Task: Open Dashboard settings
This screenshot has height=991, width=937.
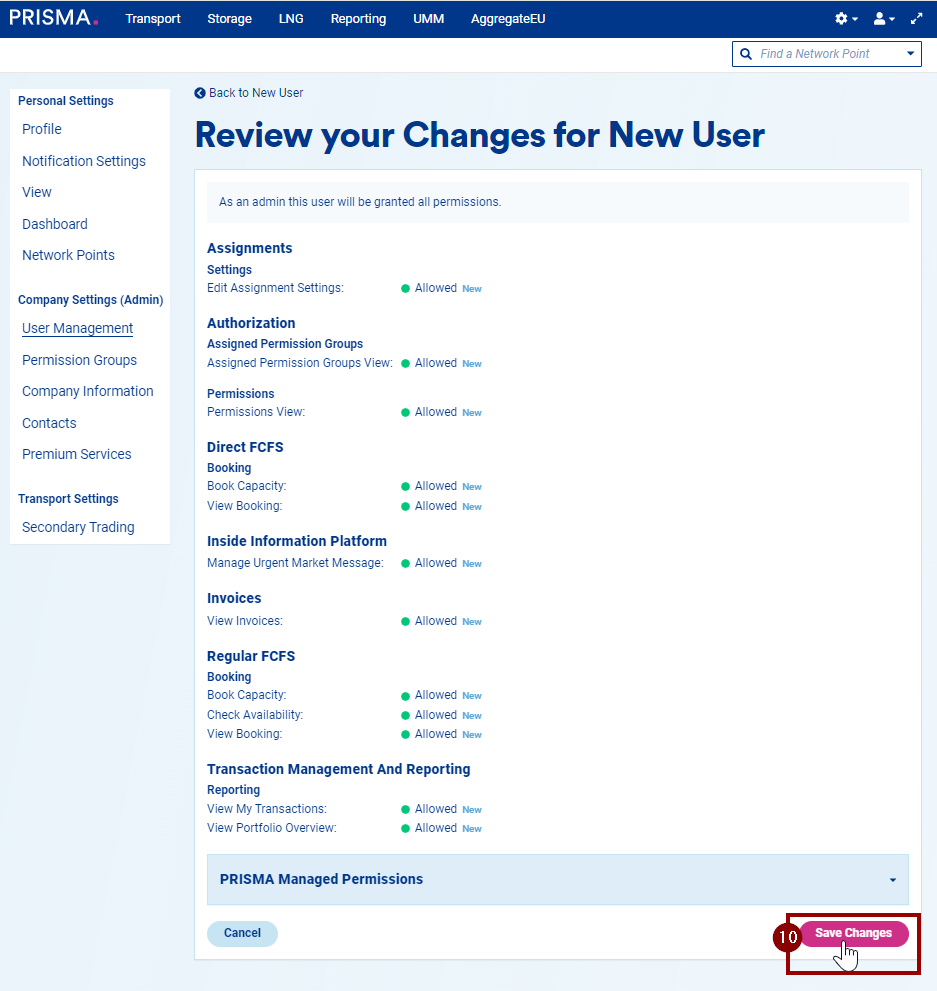Action: [55, 224]
